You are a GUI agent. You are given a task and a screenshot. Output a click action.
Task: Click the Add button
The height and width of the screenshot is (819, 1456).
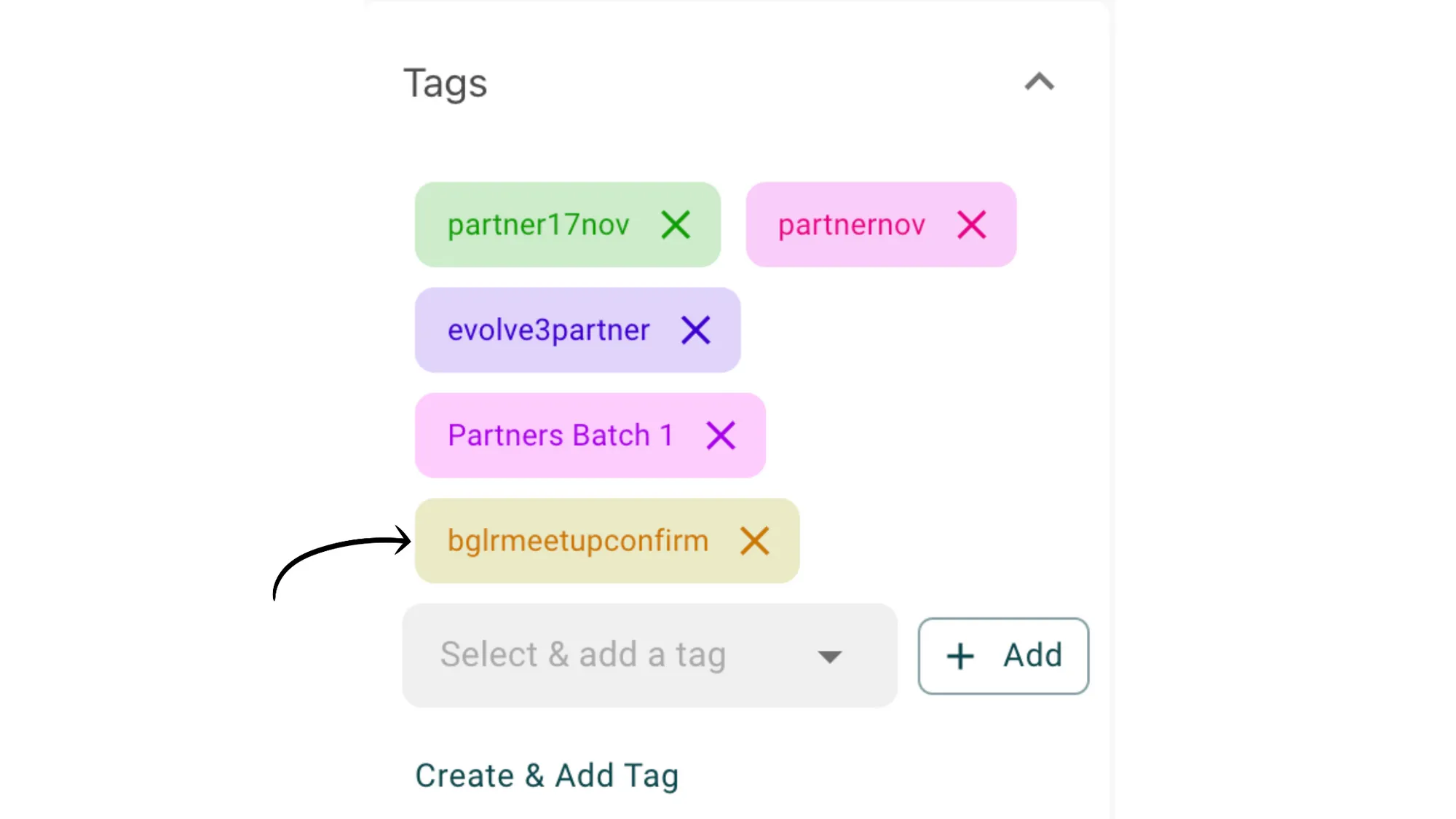click(1003, 655)
